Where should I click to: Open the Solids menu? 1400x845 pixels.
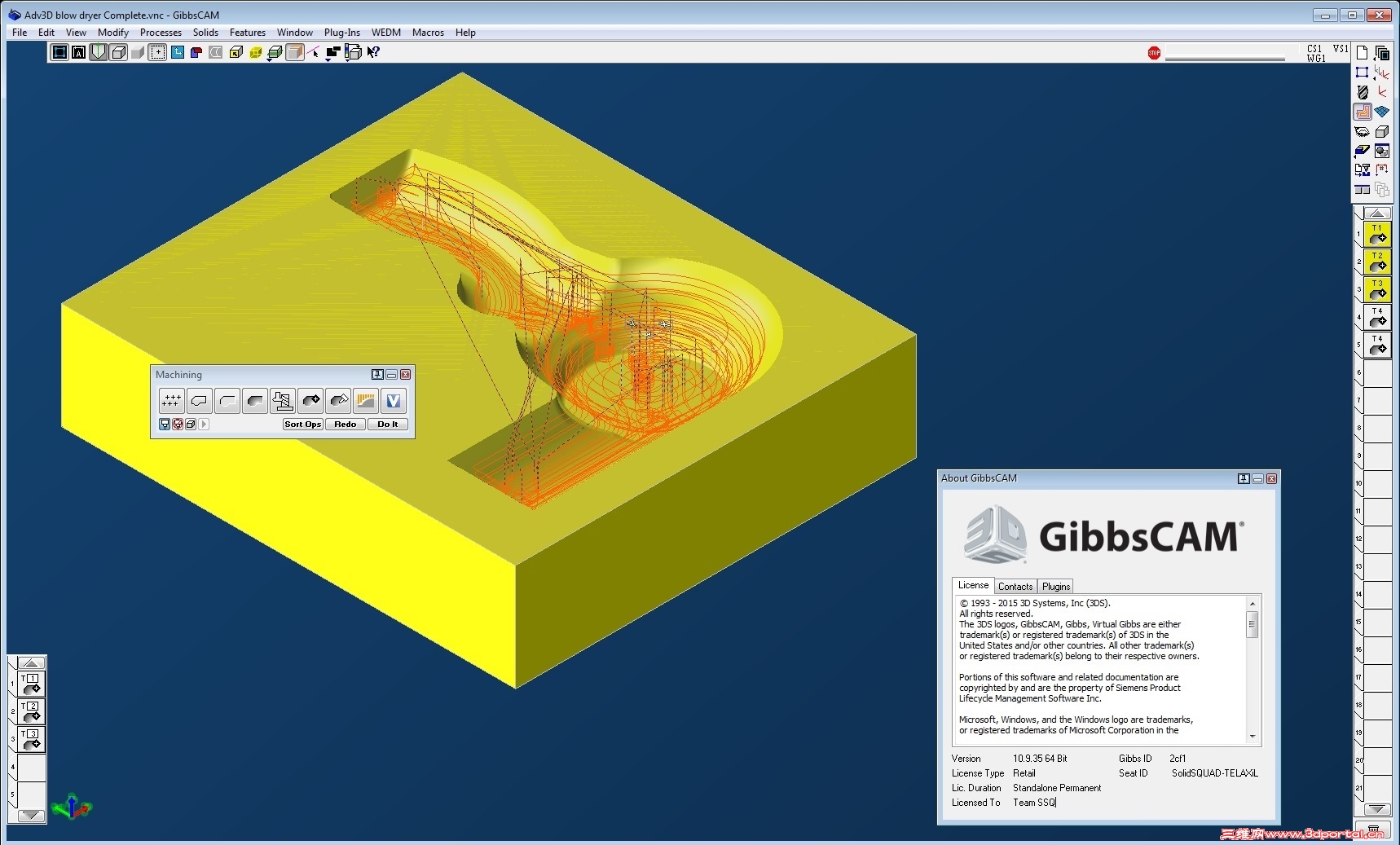coord(205,33)
